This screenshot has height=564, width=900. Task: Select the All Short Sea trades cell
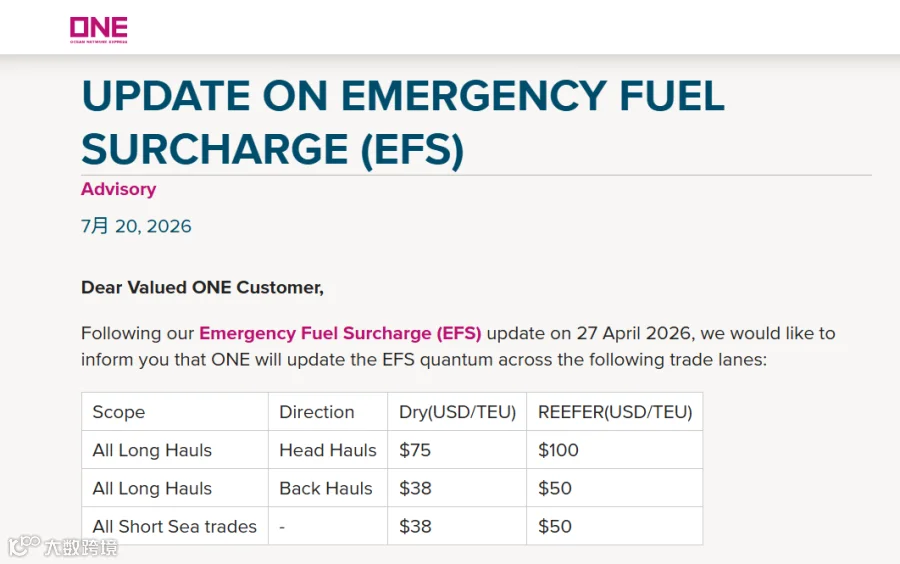(x=174, y=526)
